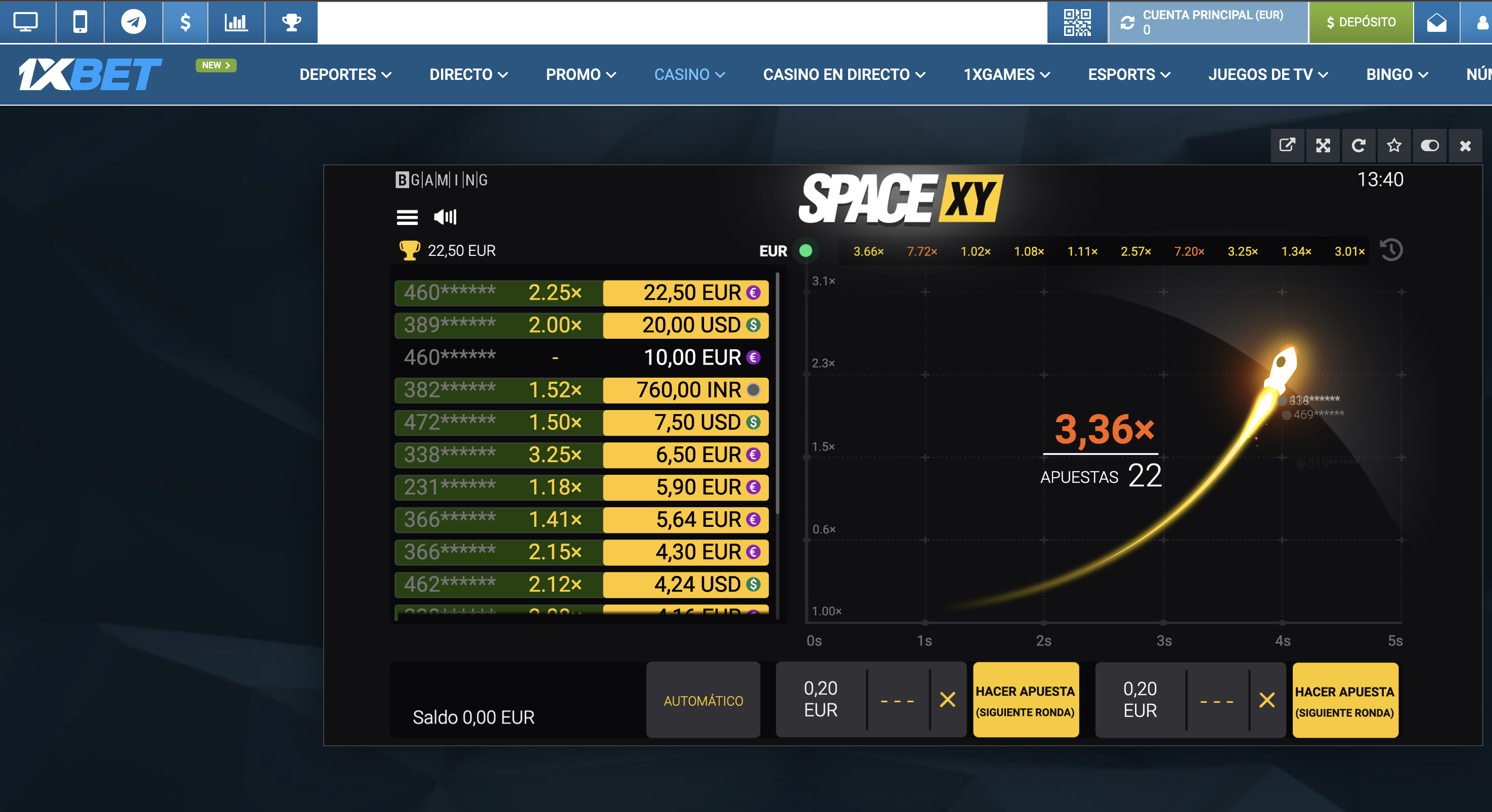1492x812 pixels.
Task: Expand the game to fullscreen
Action: (x=1323, y=146)
